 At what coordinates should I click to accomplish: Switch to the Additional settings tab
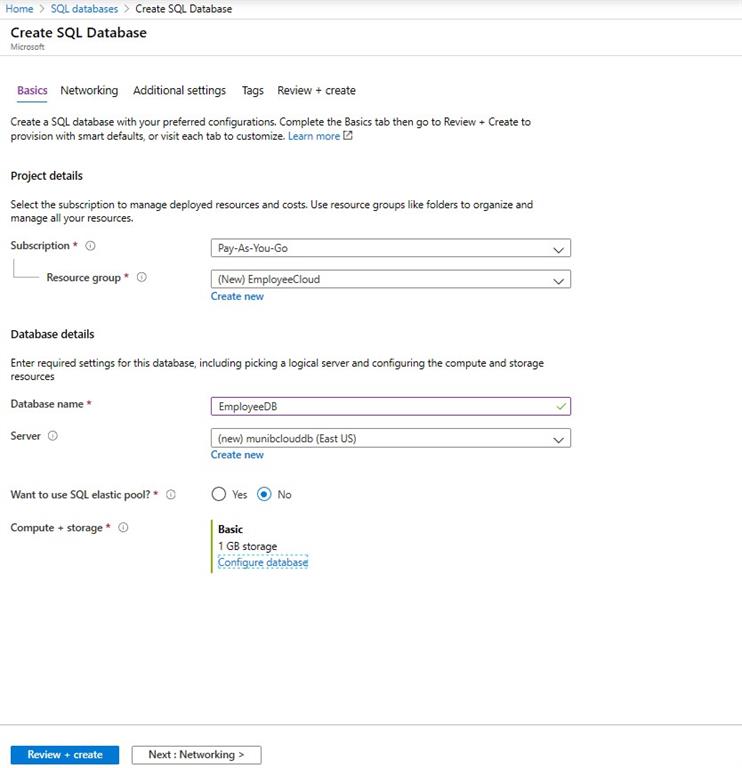click(179, 91)
